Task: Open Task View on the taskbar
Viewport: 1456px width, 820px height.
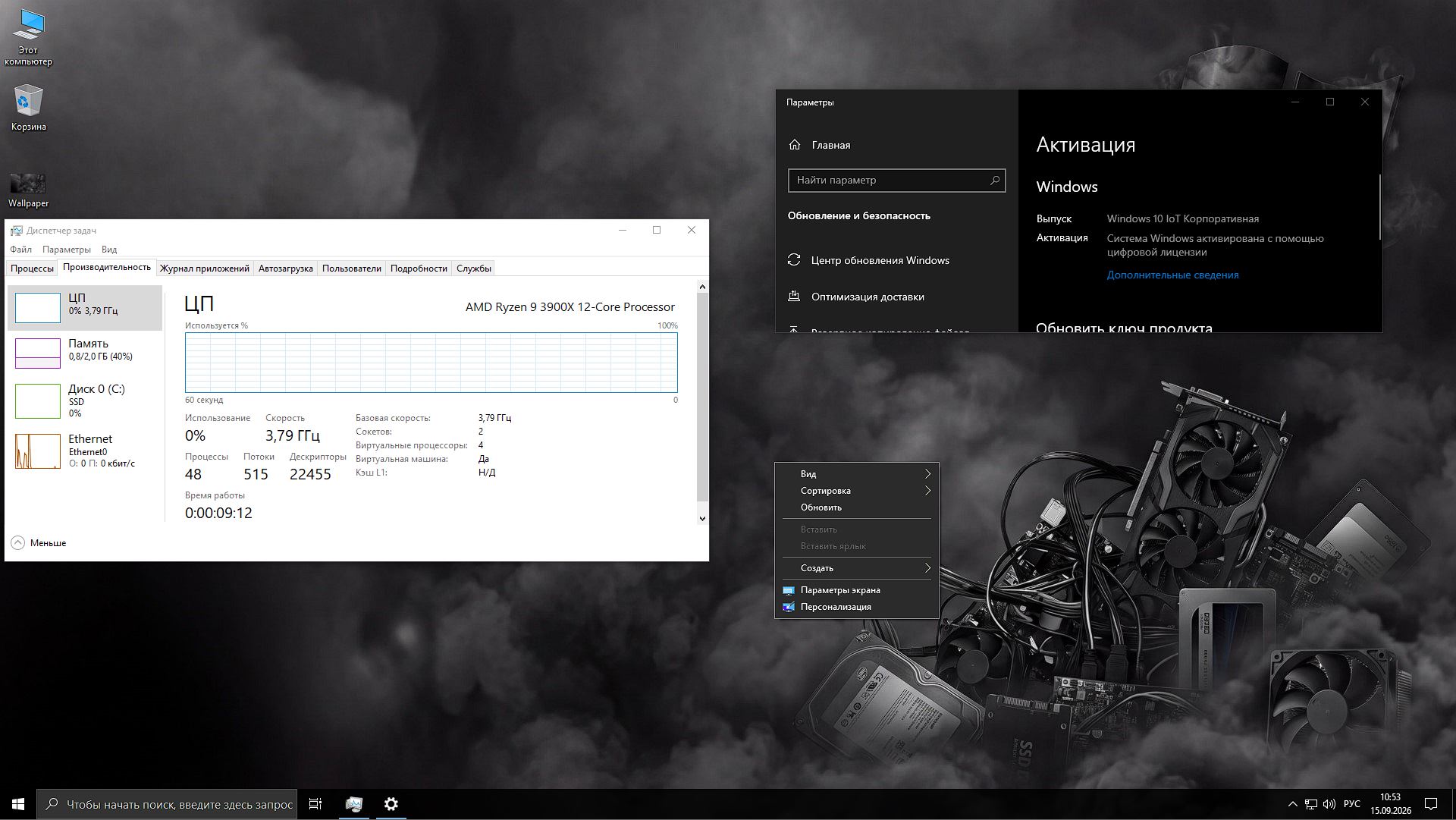Action: pyautogui.click(x=315, y=804)
